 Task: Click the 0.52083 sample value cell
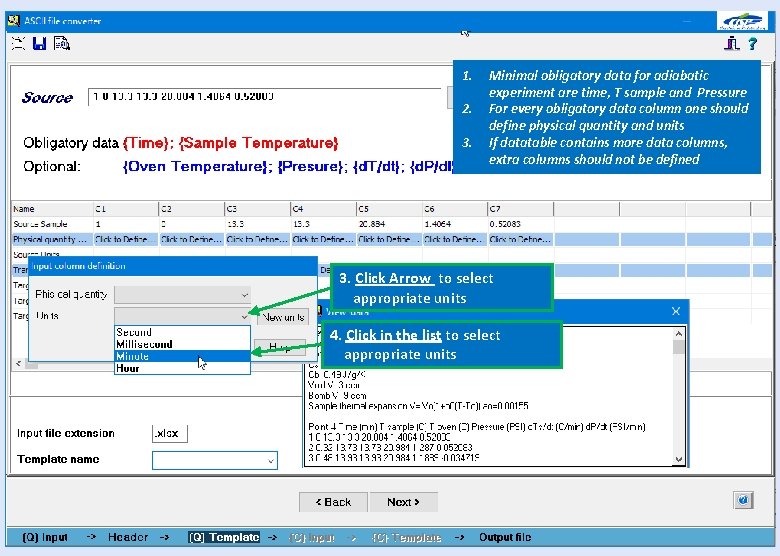pyautogui.click(x=521, y=224)
